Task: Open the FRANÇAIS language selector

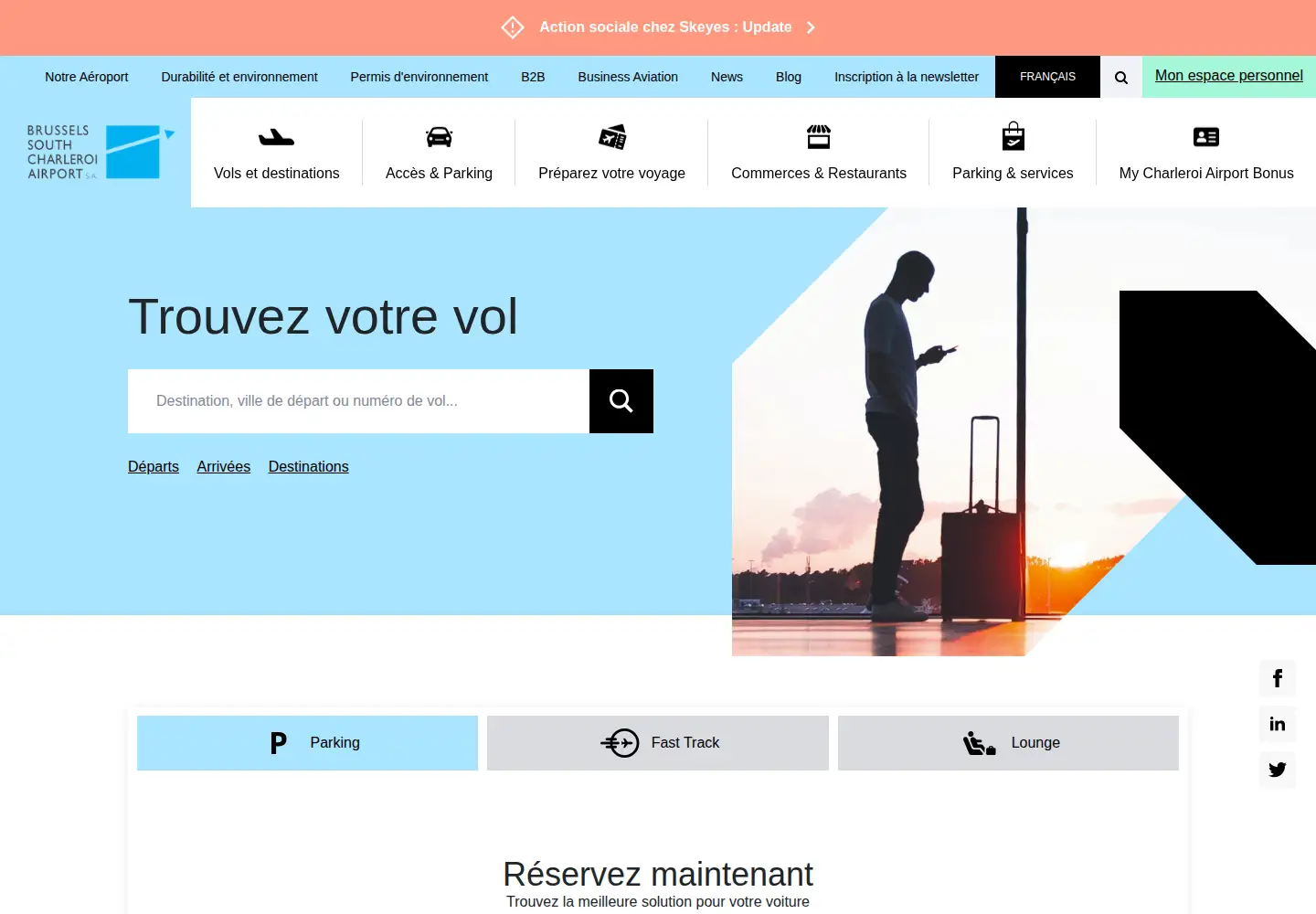Action: pos(1047,77)
